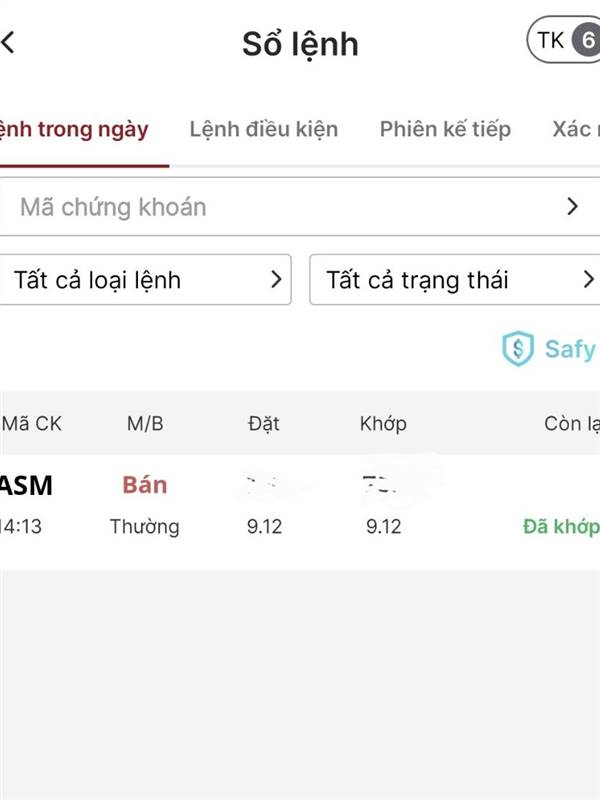Tap the Bán order type label
Screen dimensions: 600x800
[145, 486]
